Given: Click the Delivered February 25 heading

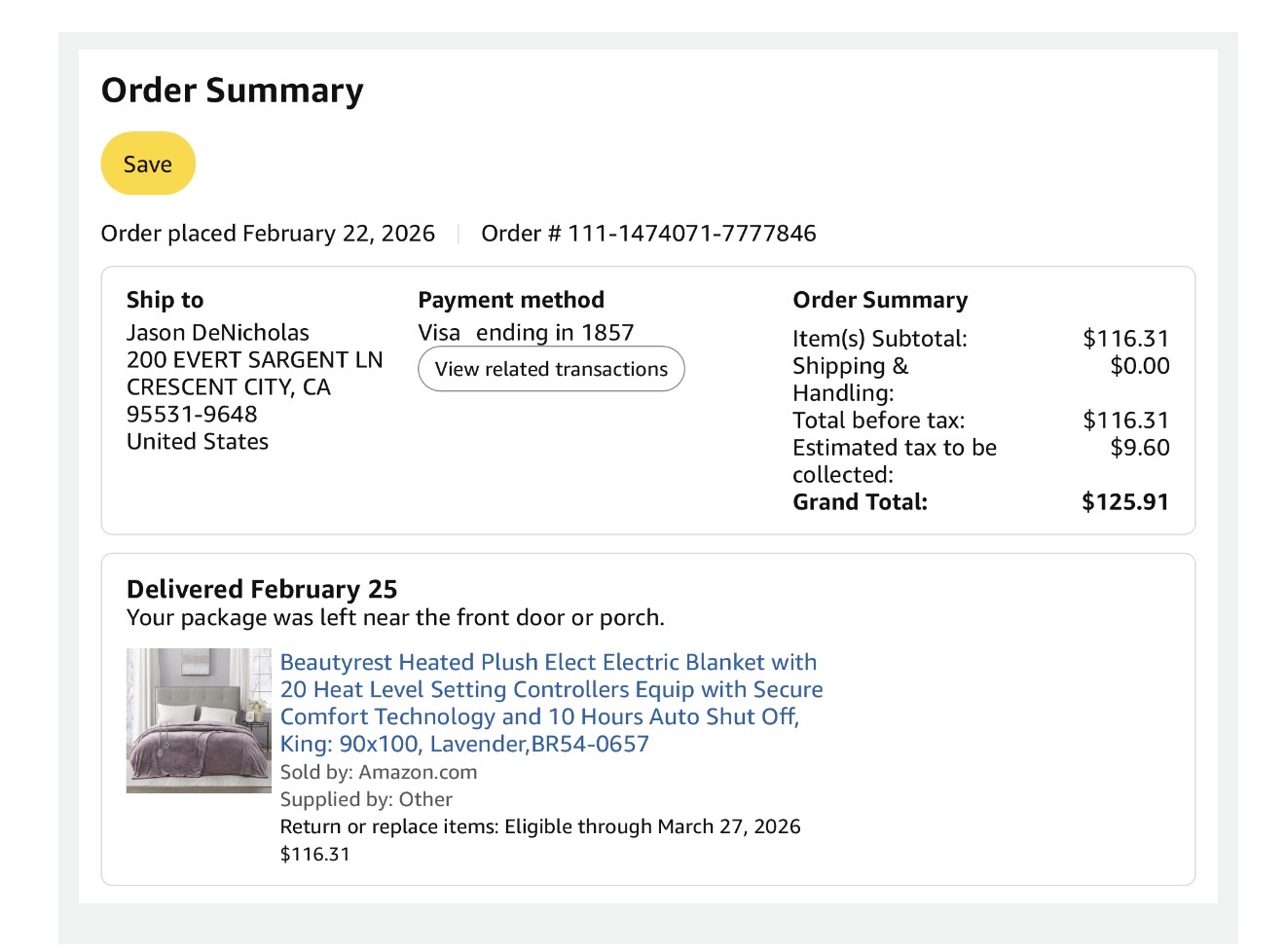Looking at the screenshot, I should click(262, 589).
